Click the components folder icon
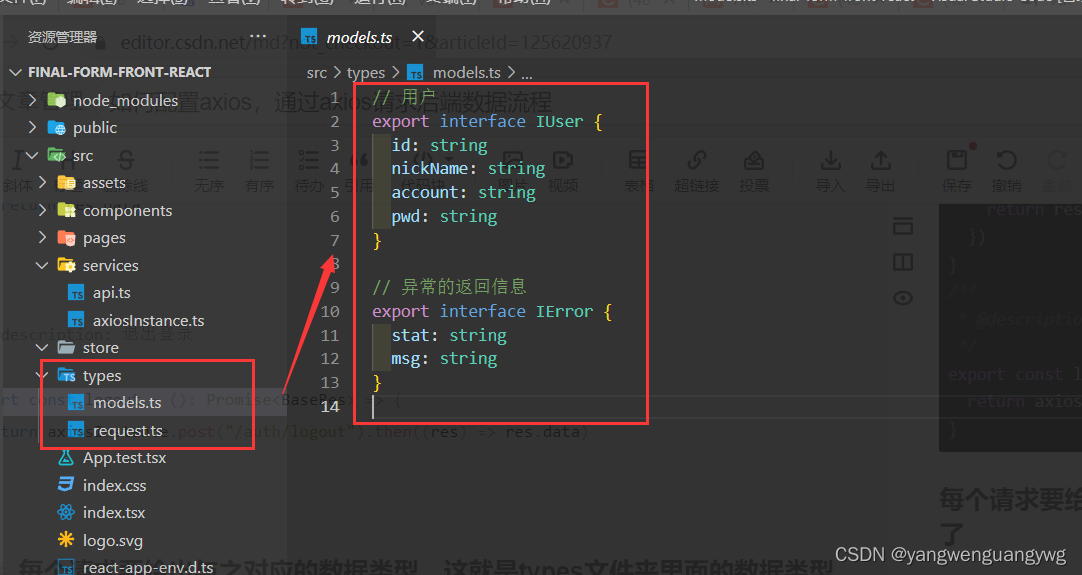 click(66, 210)
